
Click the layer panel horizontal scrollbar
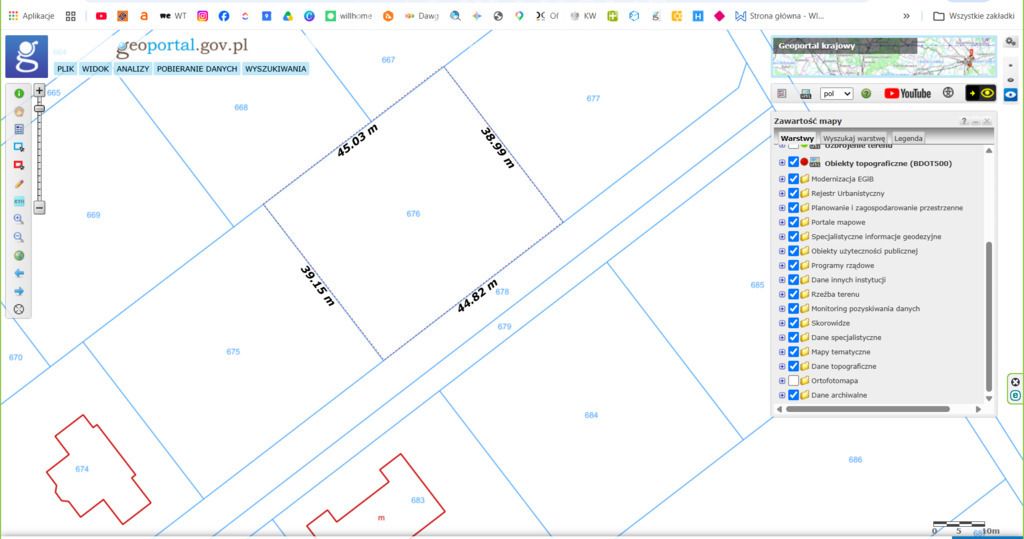point(868,409)
